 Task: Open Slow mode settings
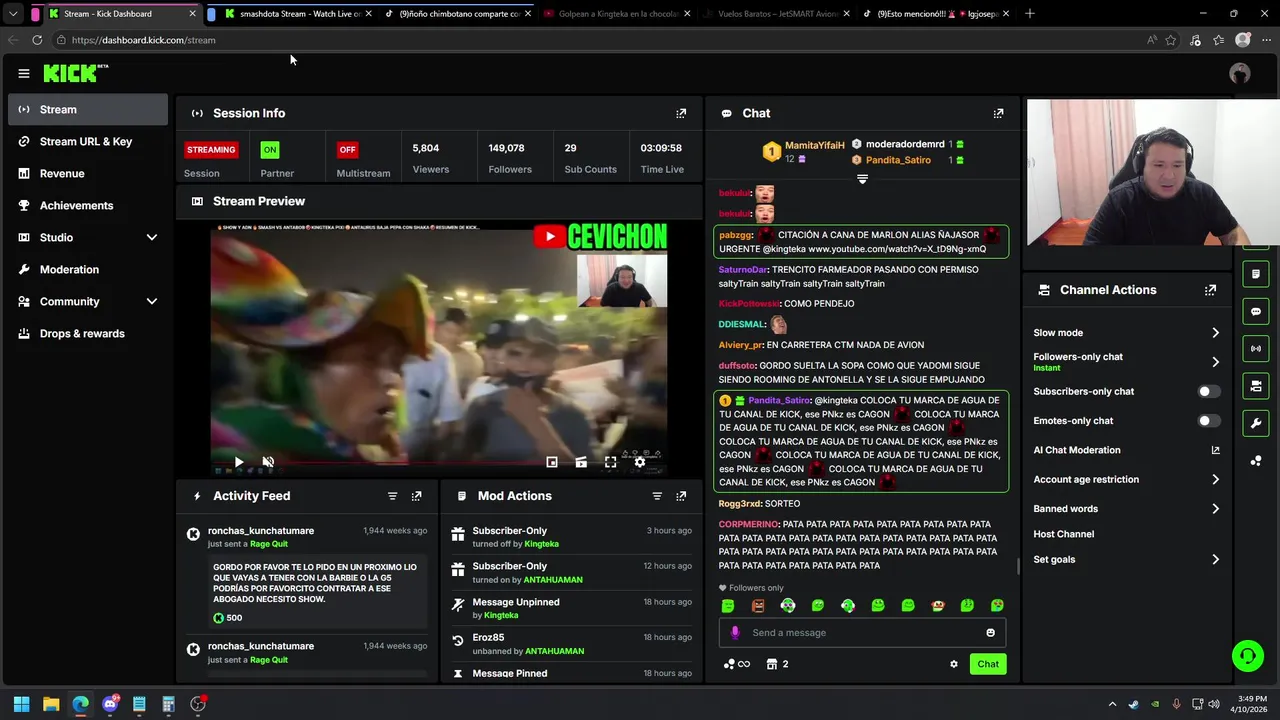pos(1126,333)
